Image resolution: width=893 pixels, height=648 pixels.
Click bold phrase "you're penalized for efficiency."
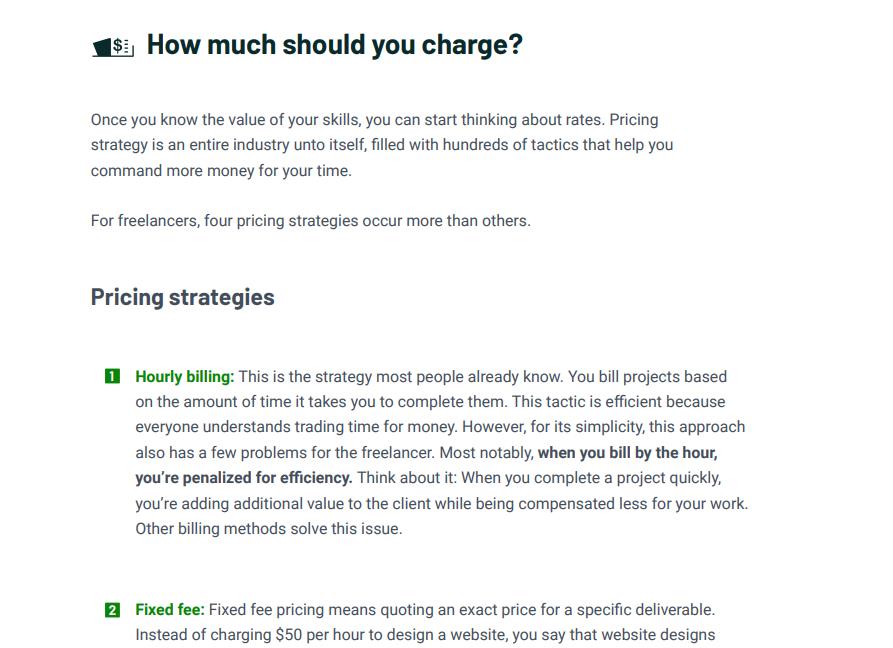click(244, 478)
